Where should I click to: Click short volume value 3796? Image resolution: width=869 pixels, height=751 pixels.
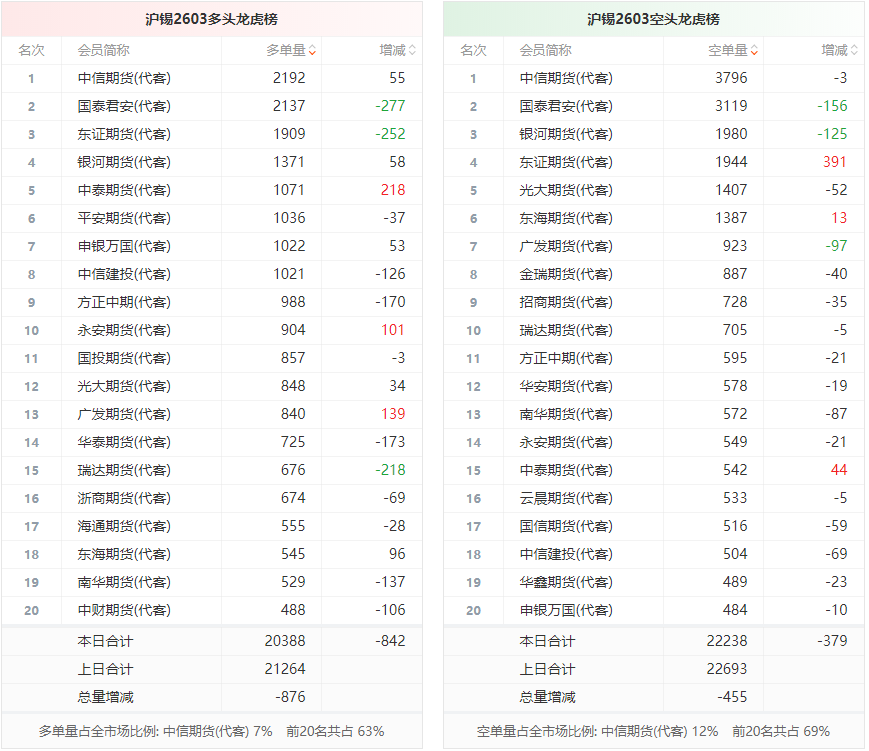click(x=731, y=78)
